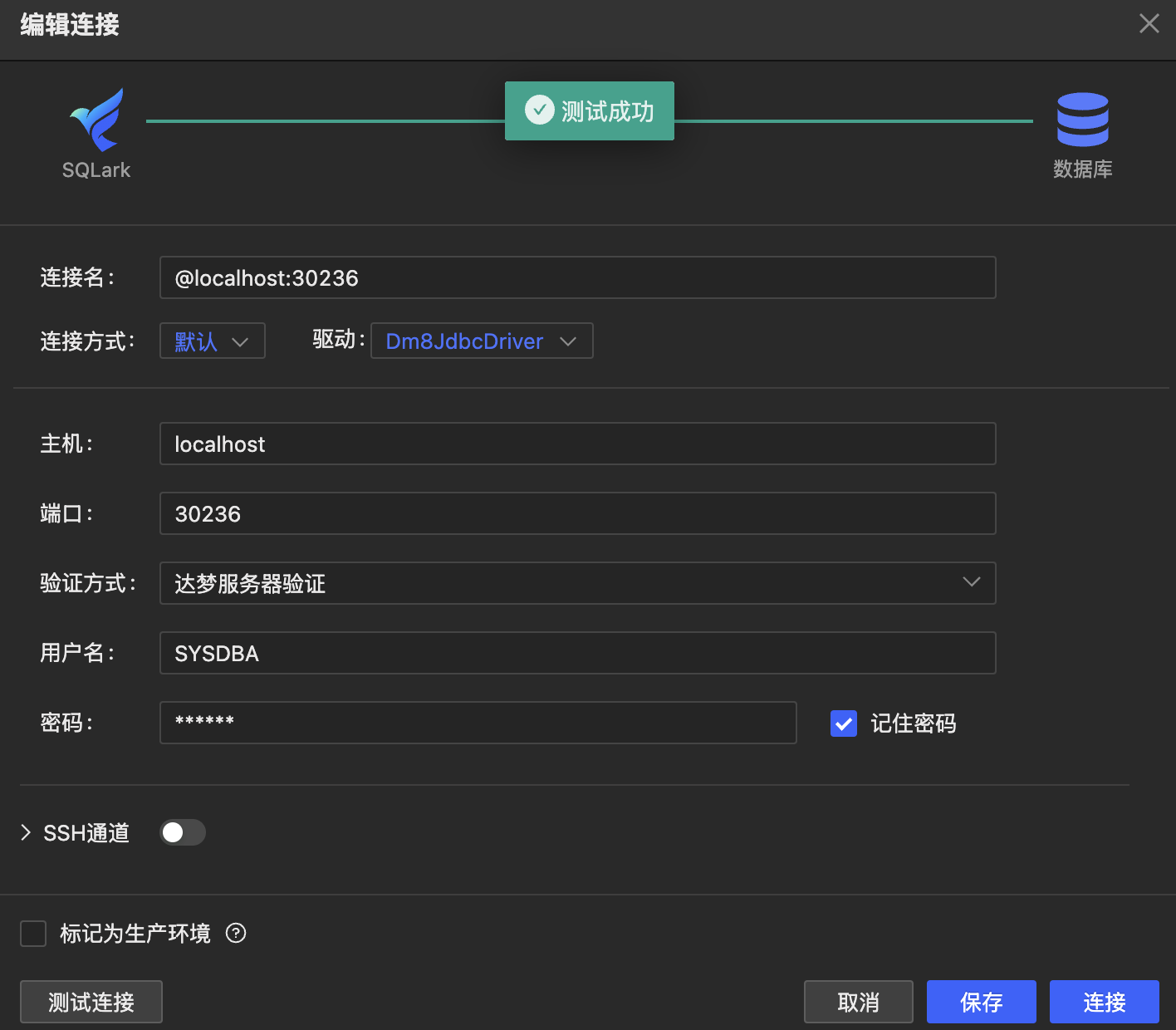Open the 连接方式 默认 dropdown

212,341
